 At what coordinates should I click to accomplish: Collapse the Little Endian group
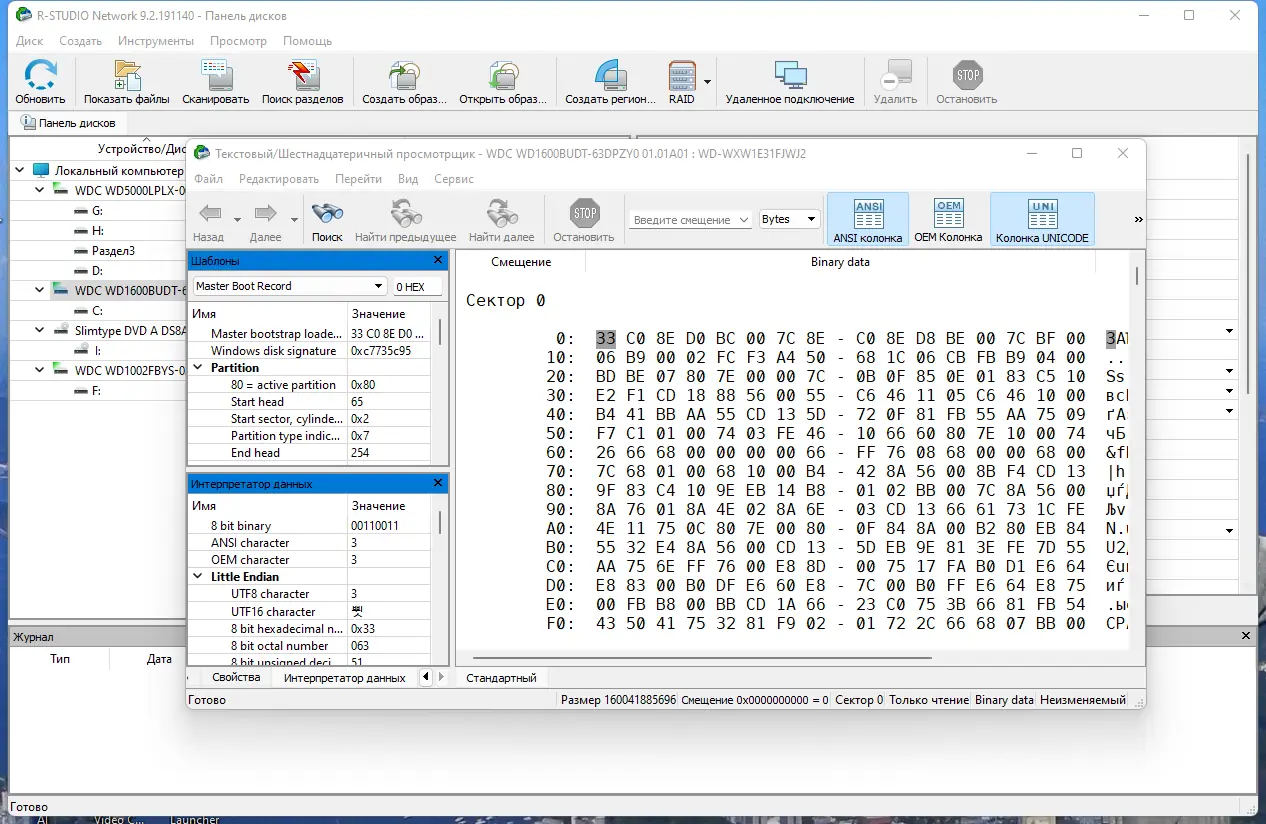(197, 576)
